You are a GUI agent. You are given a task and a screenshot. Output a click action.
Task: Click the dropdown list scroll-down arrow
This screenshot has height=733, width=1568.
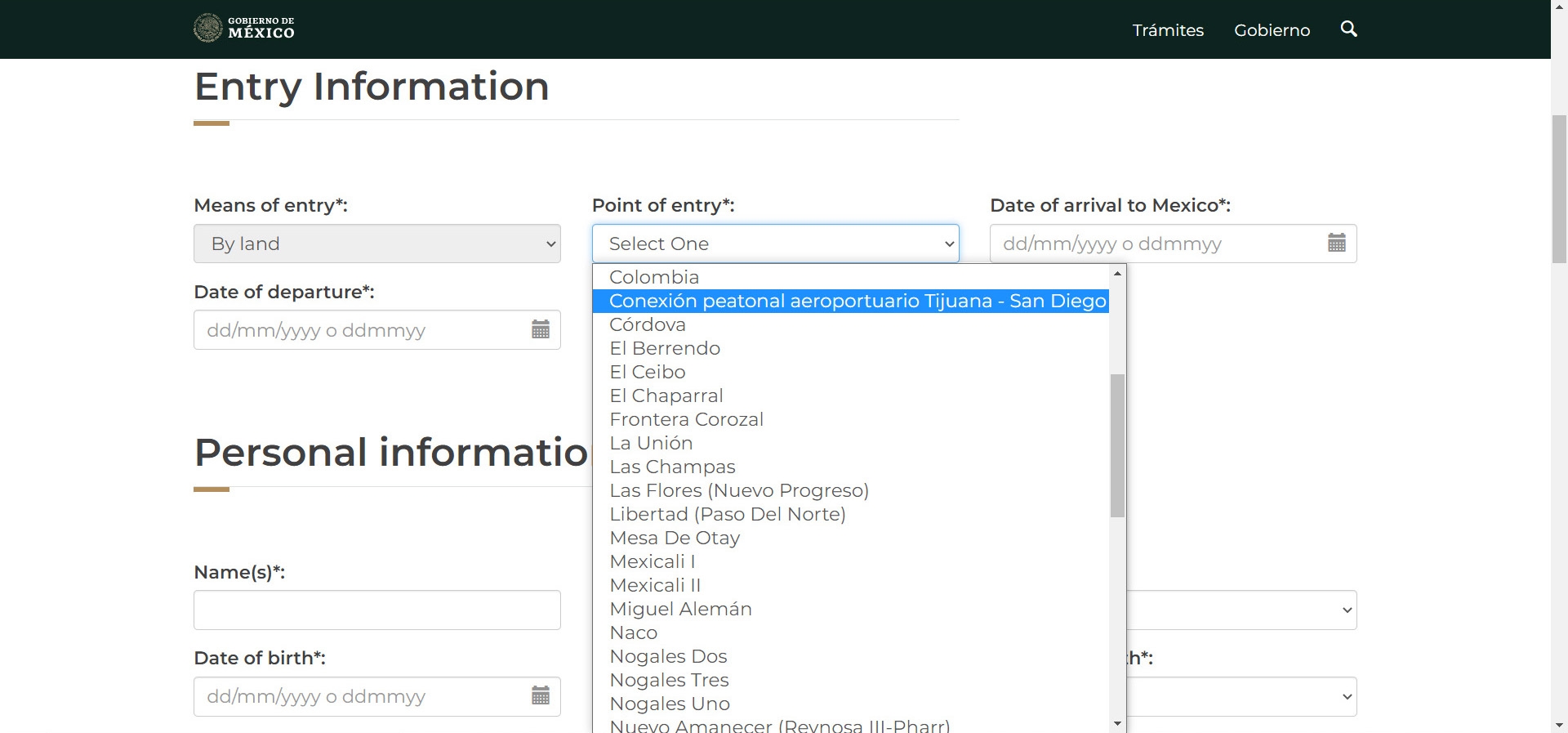(x=1117, y=723)
